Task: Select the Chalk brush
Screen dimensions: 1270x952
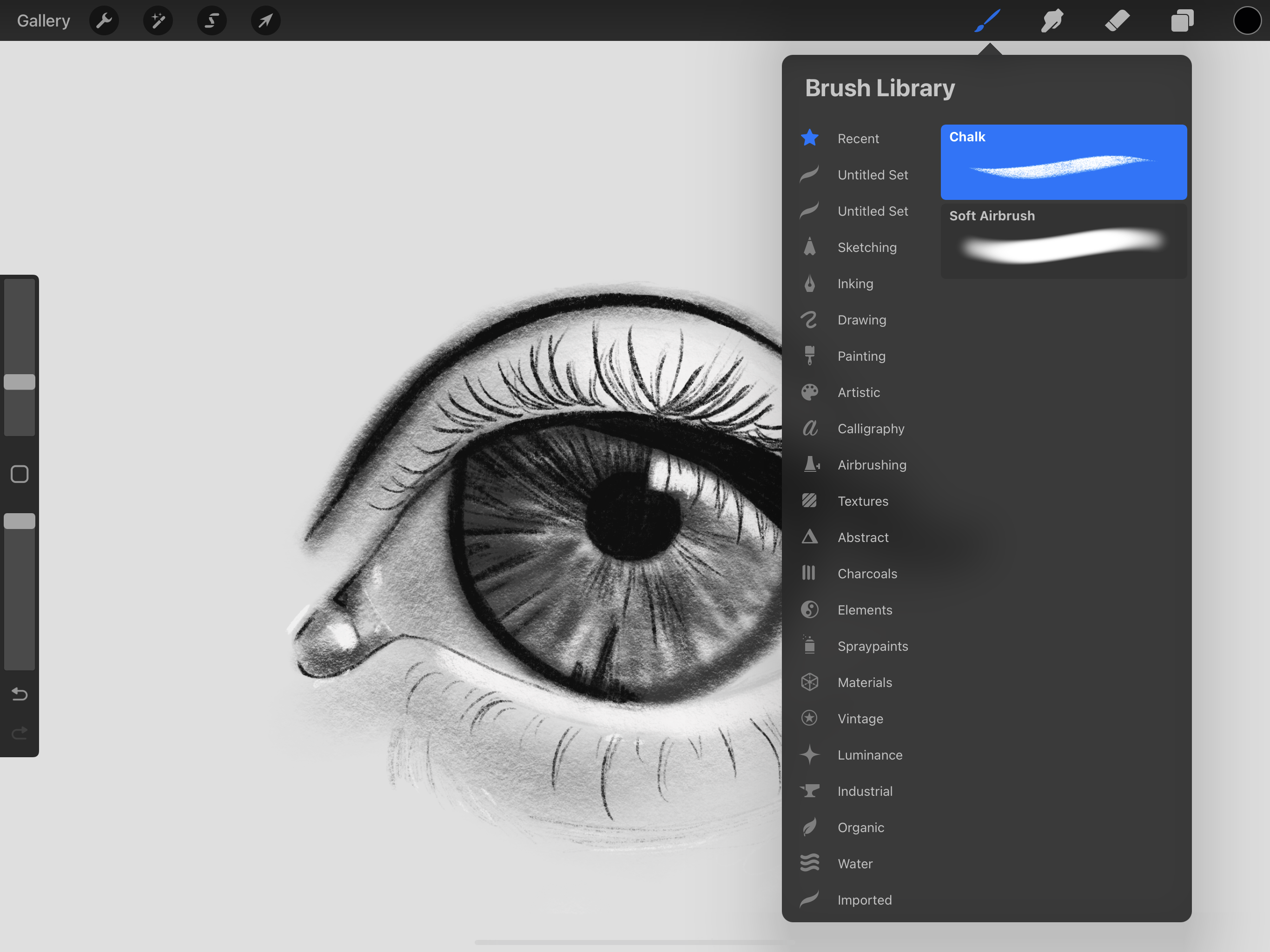Action: (x=1063, y=162)
